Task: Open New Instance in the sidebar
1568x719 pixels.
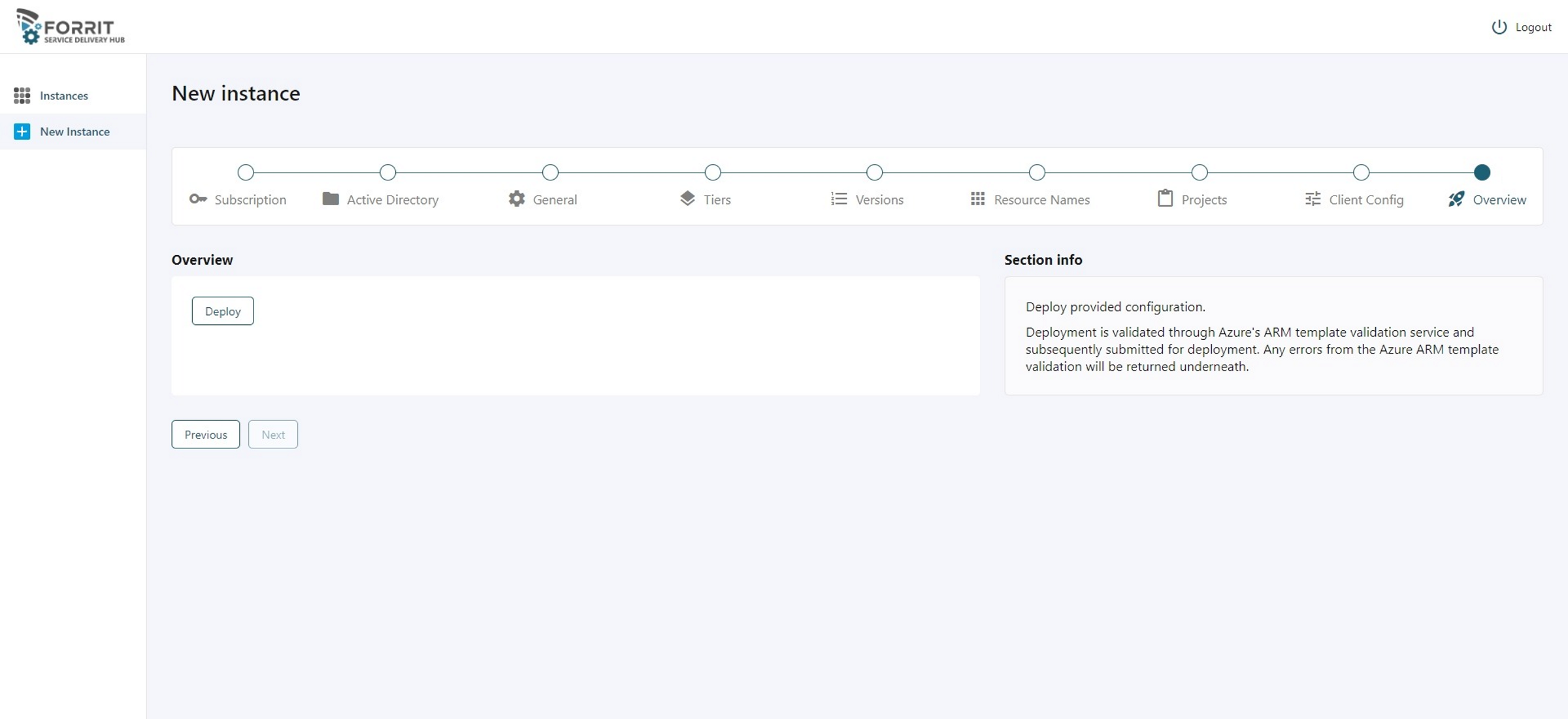Action: pyautogui.click(x=74, y=131)
